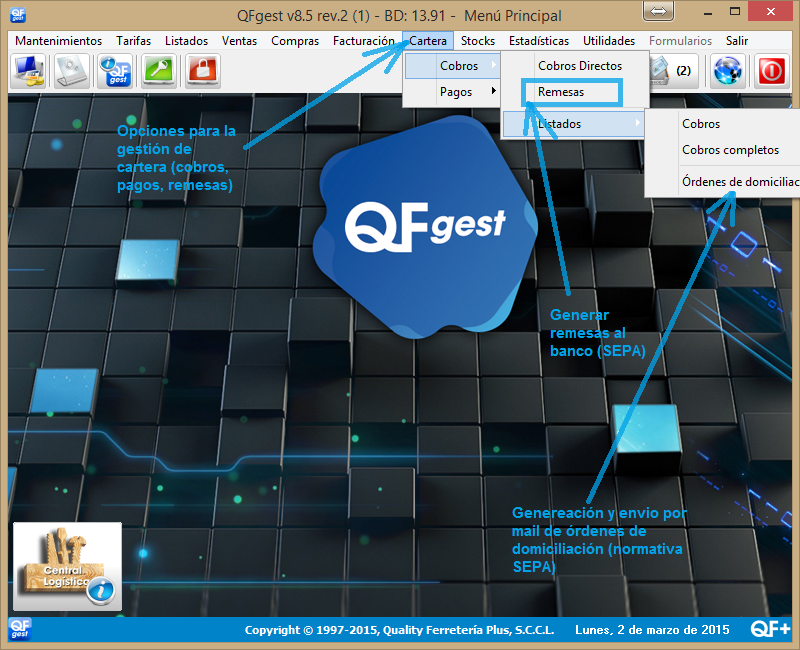Click the Cartera menu

click(x=428, y=41)
